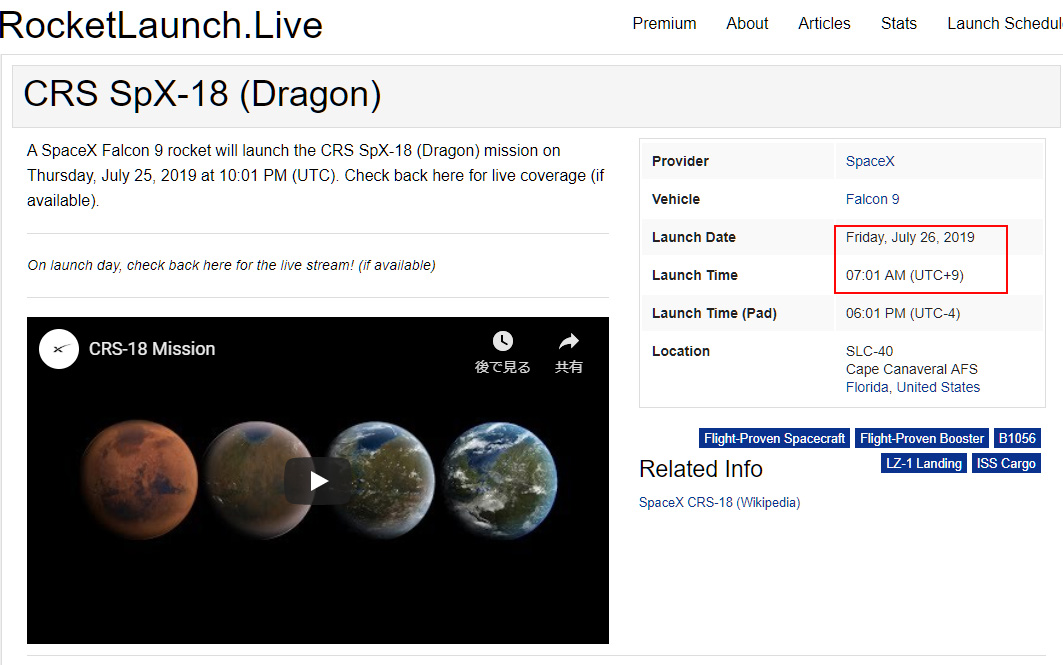The width and height of the screenshot is (1063, 665).
Task: Open SpaceX CRS-18 Wikipedia link
Action: tap(719, 502)
